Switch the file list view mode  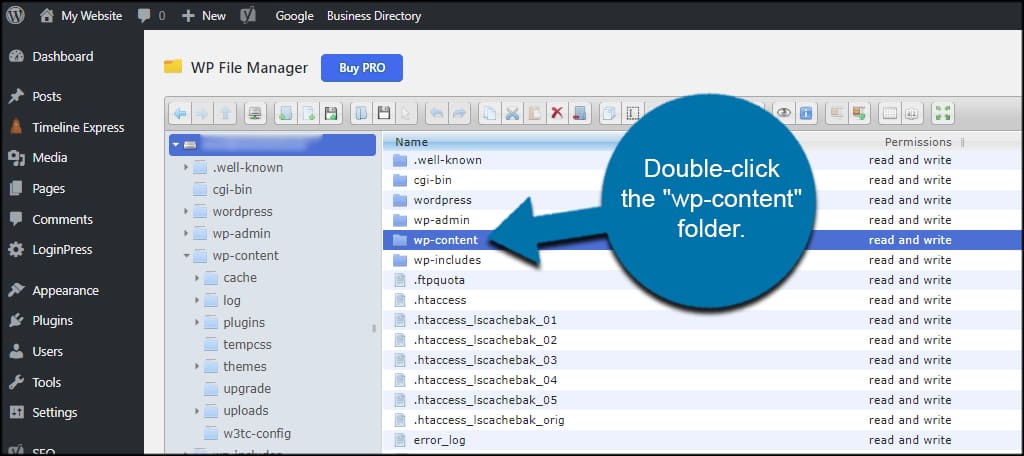click(889, 113)
